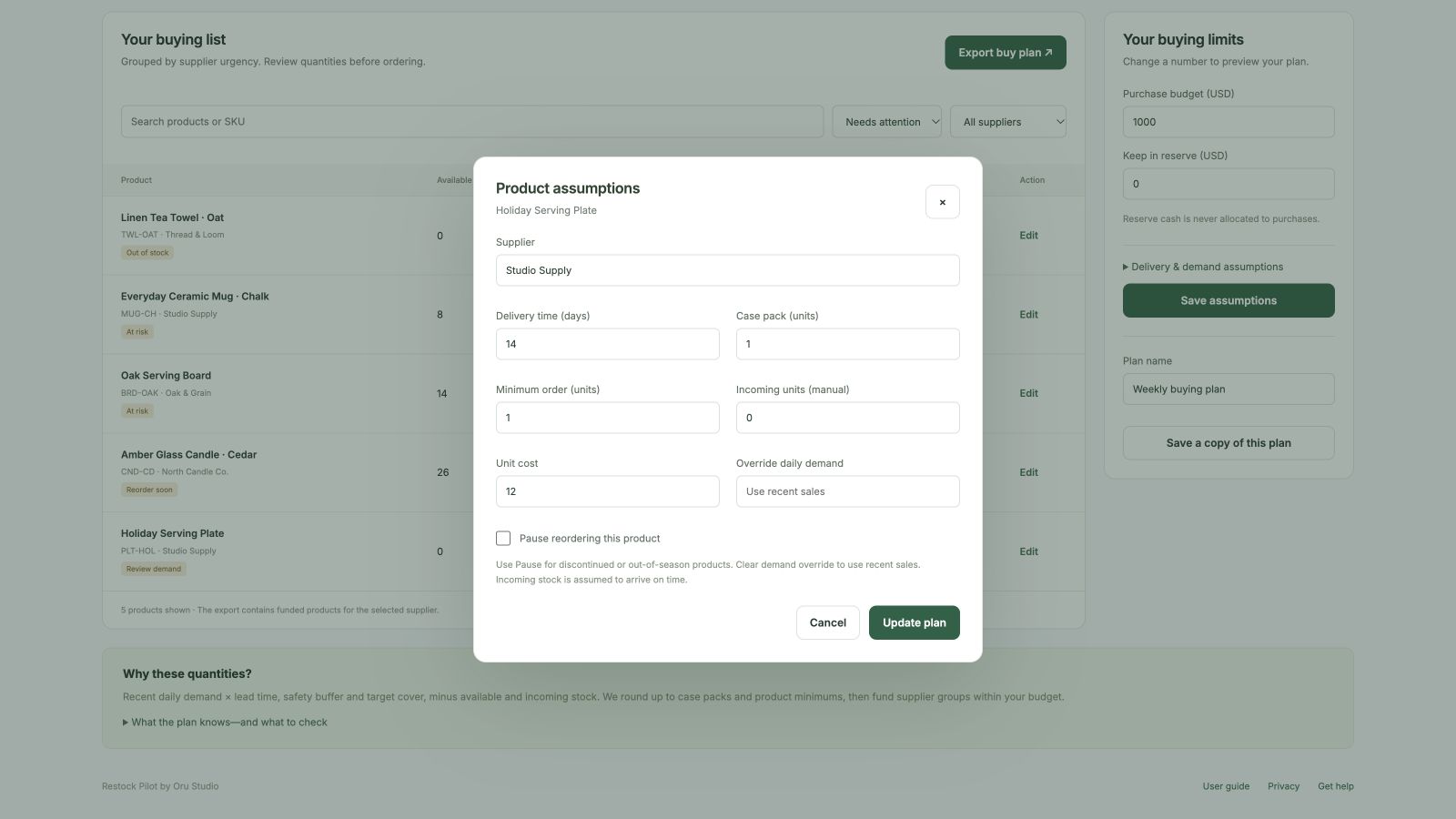
Task: Click the Keep in reserve (USD) field
Action: pos(1228,184)
